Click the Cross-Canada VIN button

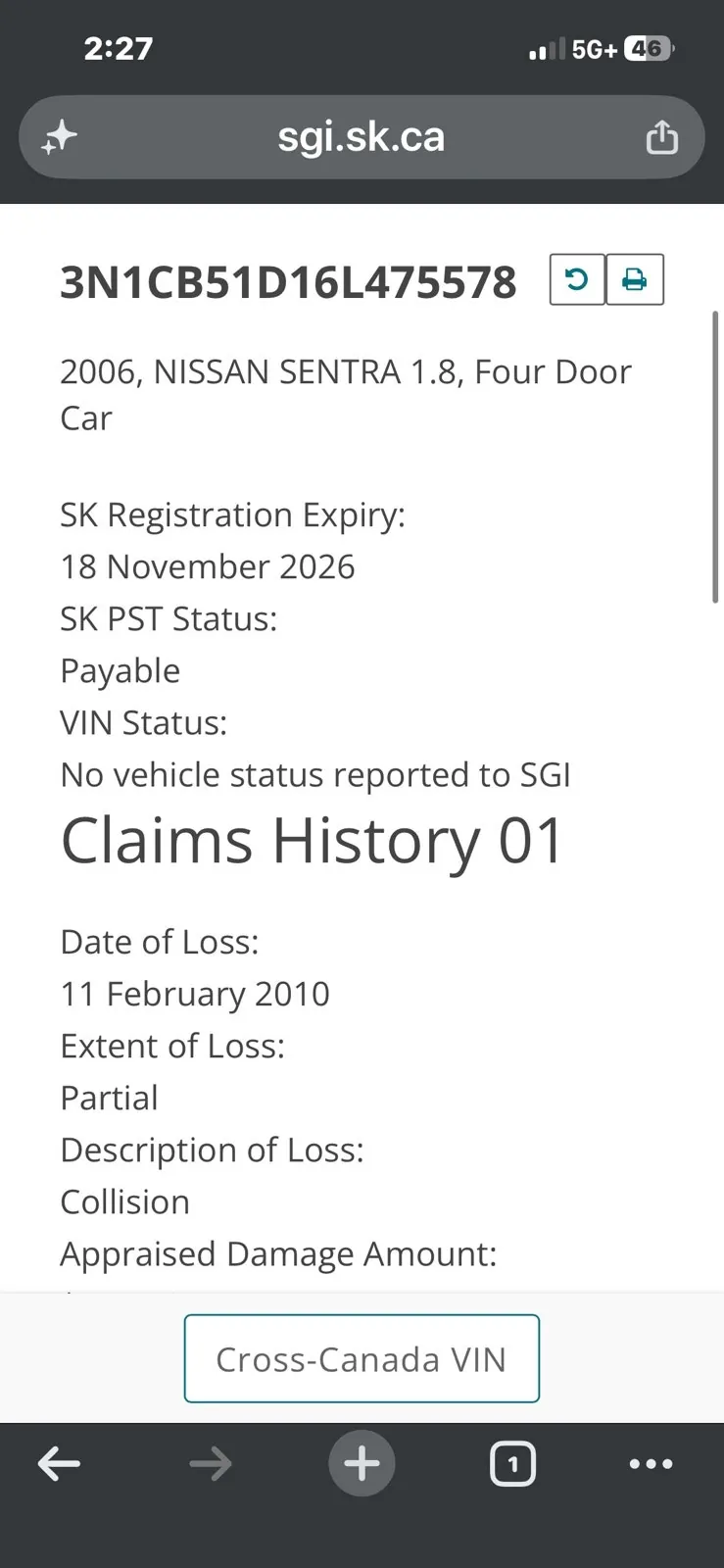[362, 1359]
